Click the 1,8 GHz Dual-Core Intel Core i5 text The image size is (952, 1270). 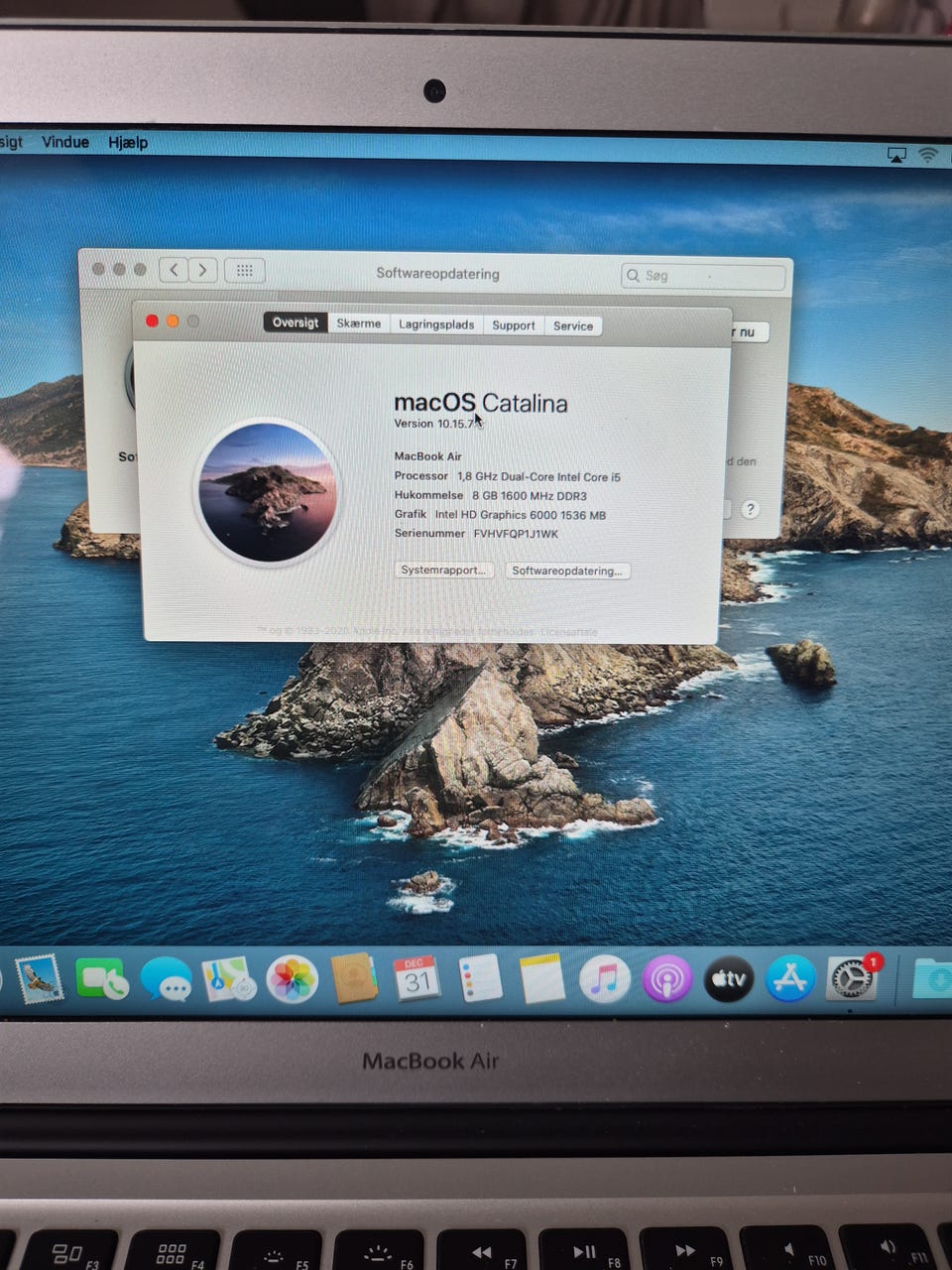pyautogui.click(x=538, y=477)
